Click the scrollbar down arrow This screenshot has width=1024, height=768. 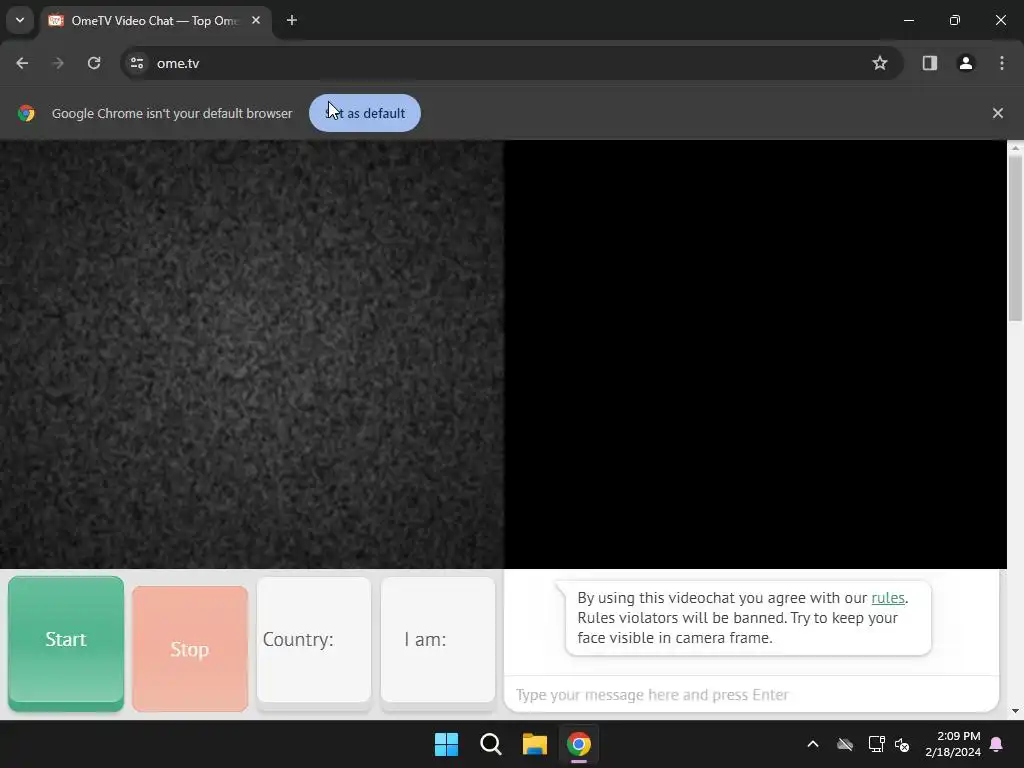pyautogui.click(x=1015, y=711)
